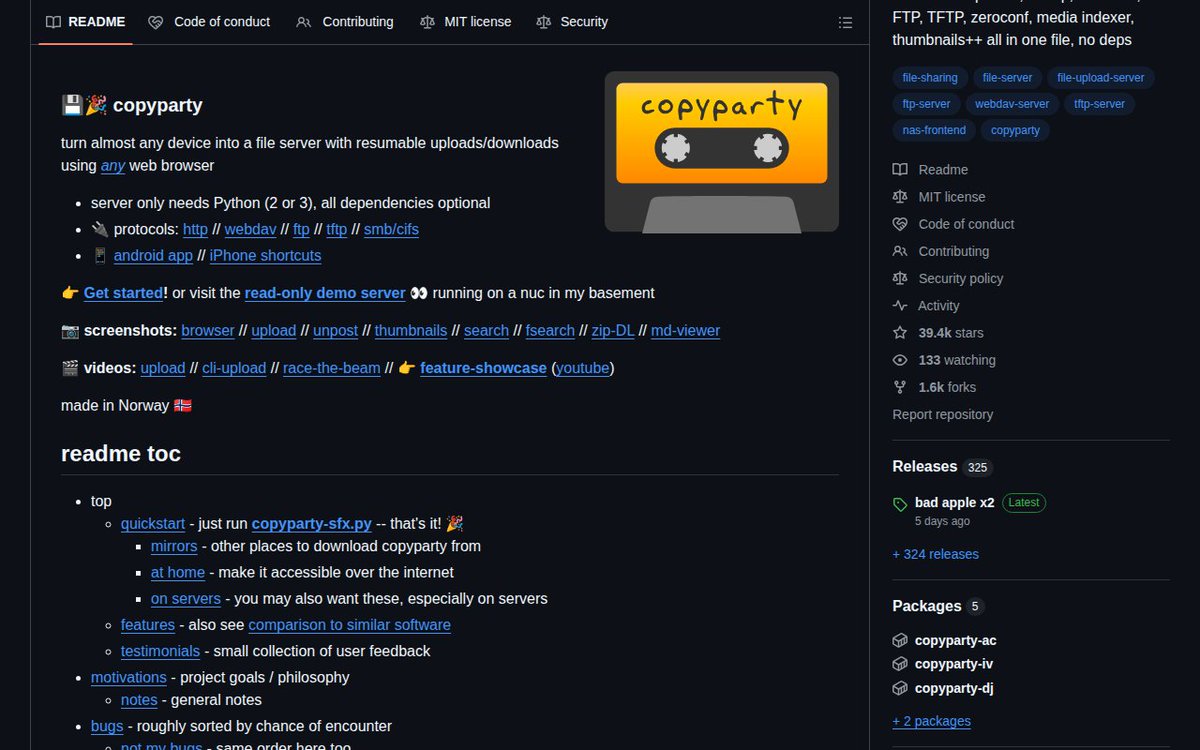Open the readme outline list icon
Image resolution: width=1200 pixels, height=750 pixels.
pos(845,22)
